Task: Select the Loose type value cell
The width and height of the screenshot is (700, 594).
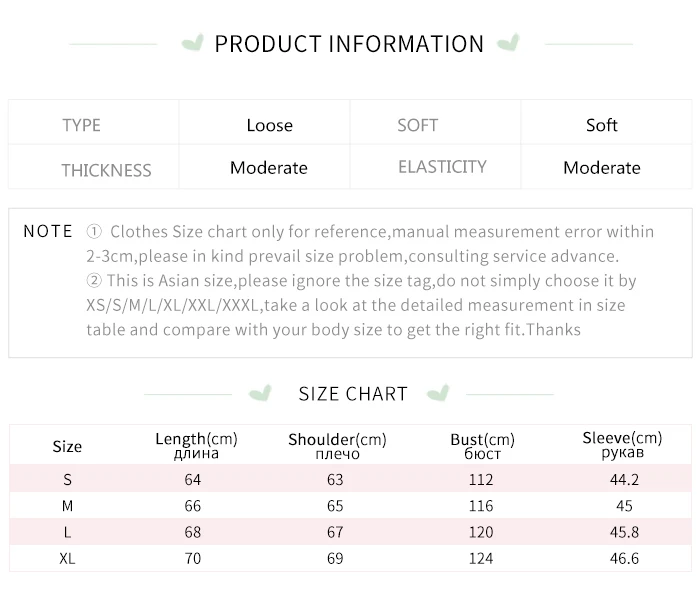Action: 269,125
